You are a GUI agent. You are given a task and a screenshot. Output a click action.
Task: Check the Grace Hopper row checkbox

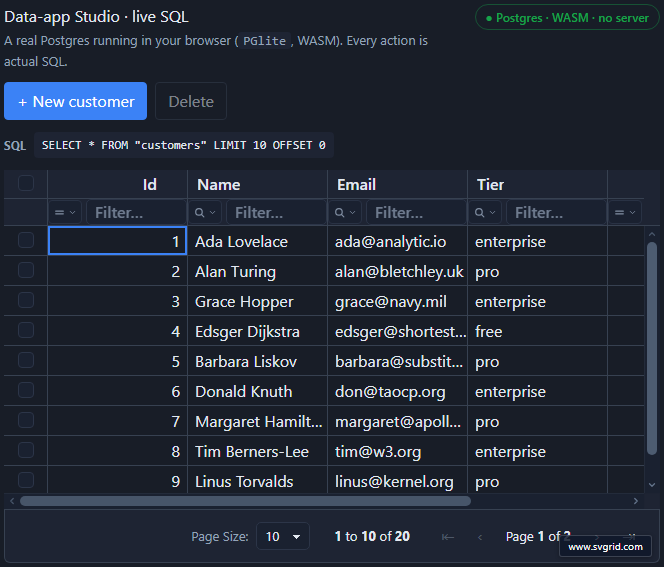coord(26,300)
